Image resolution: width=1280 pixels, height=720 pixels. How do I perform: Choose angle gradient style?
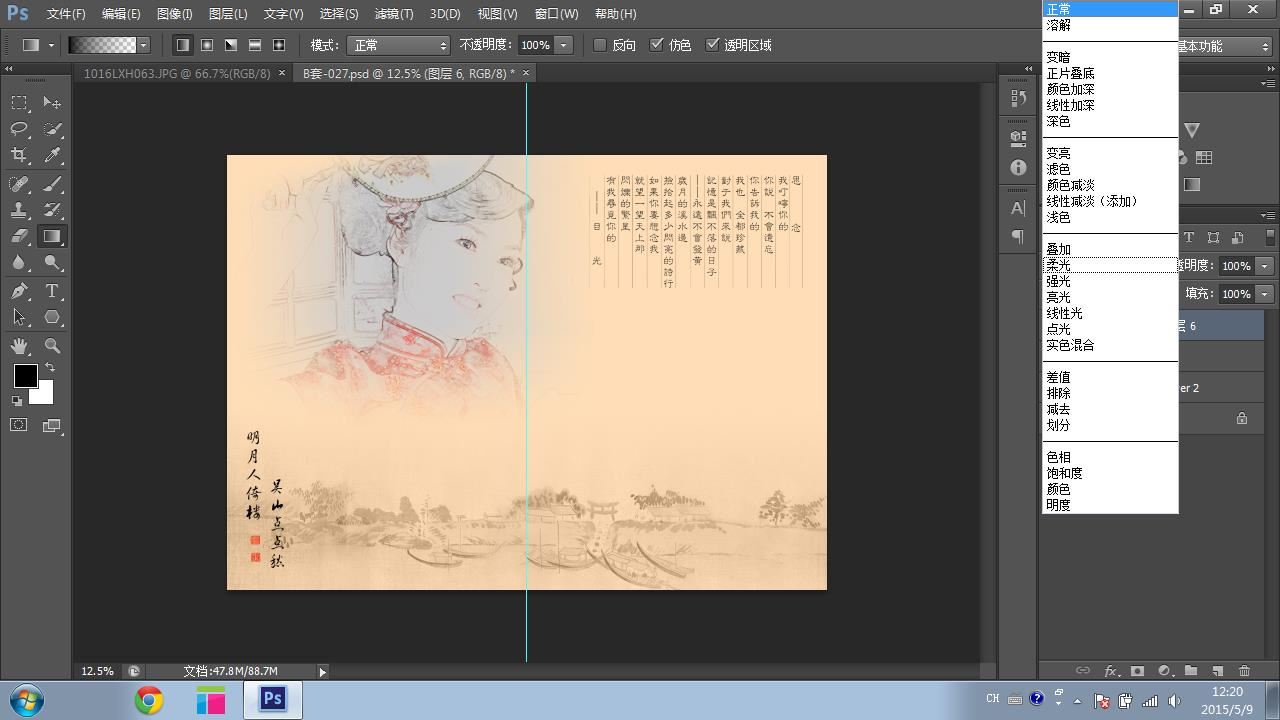230,45
